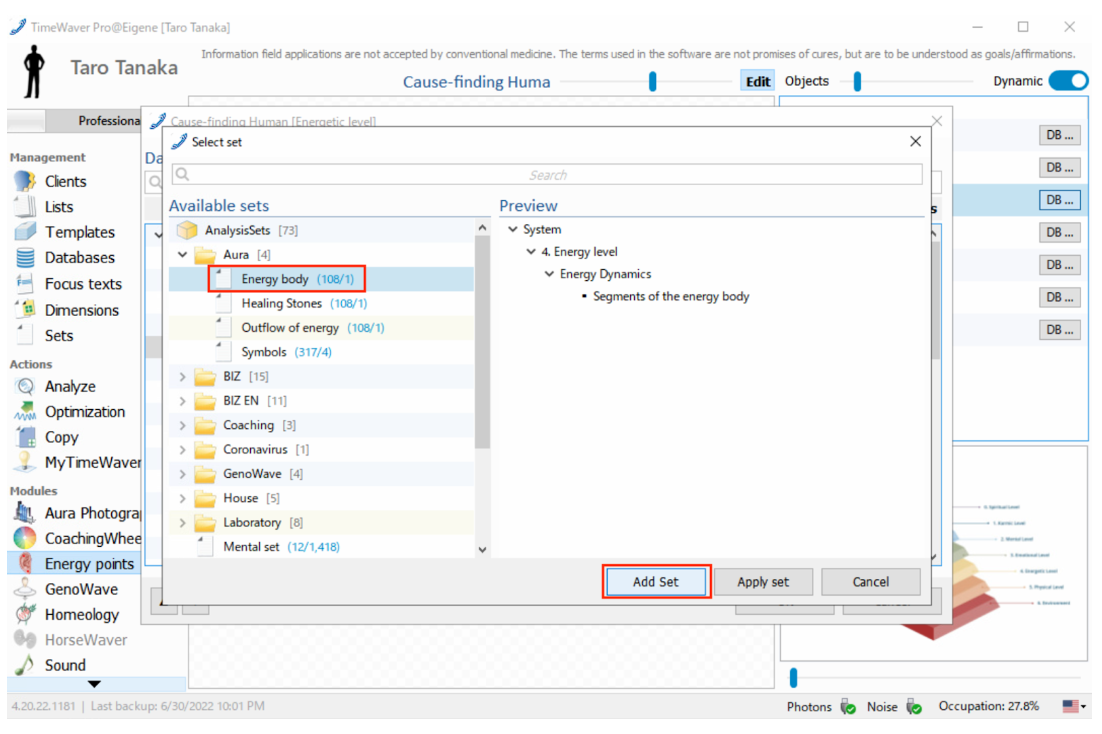Screen dimensions: 1102x734
Task: Expand the BIZ folder
Action: [183, 376]
